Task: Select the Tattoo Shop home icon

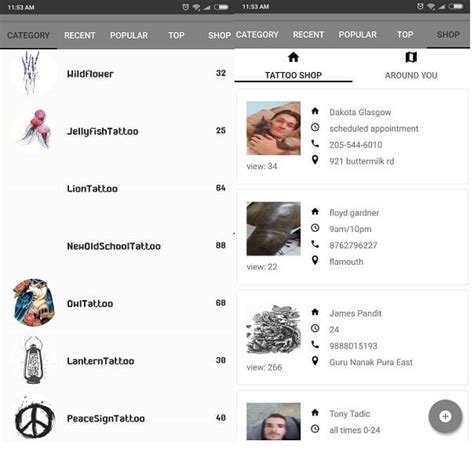Action: click(x=293, y=57)
